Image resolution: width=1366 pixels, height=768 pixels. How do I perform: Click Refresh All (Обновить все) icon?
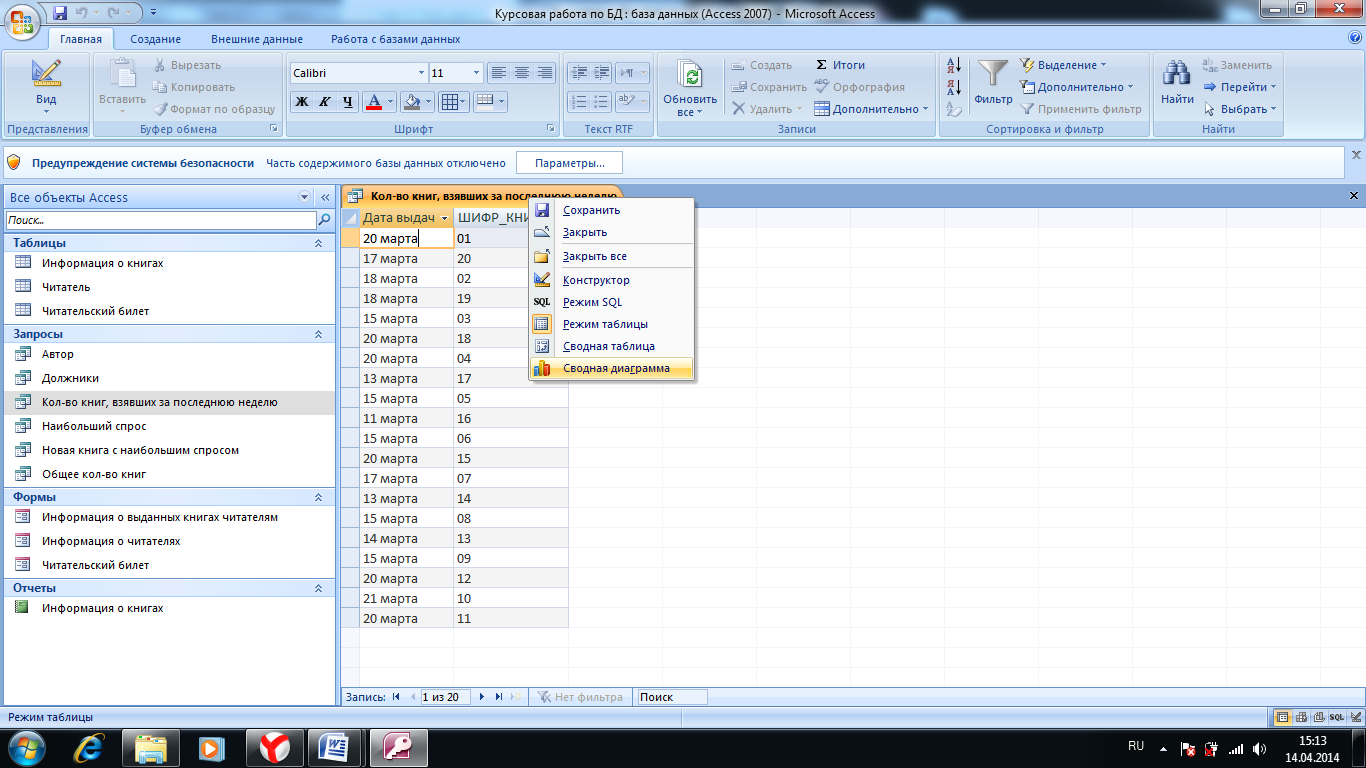coord(690,88)
